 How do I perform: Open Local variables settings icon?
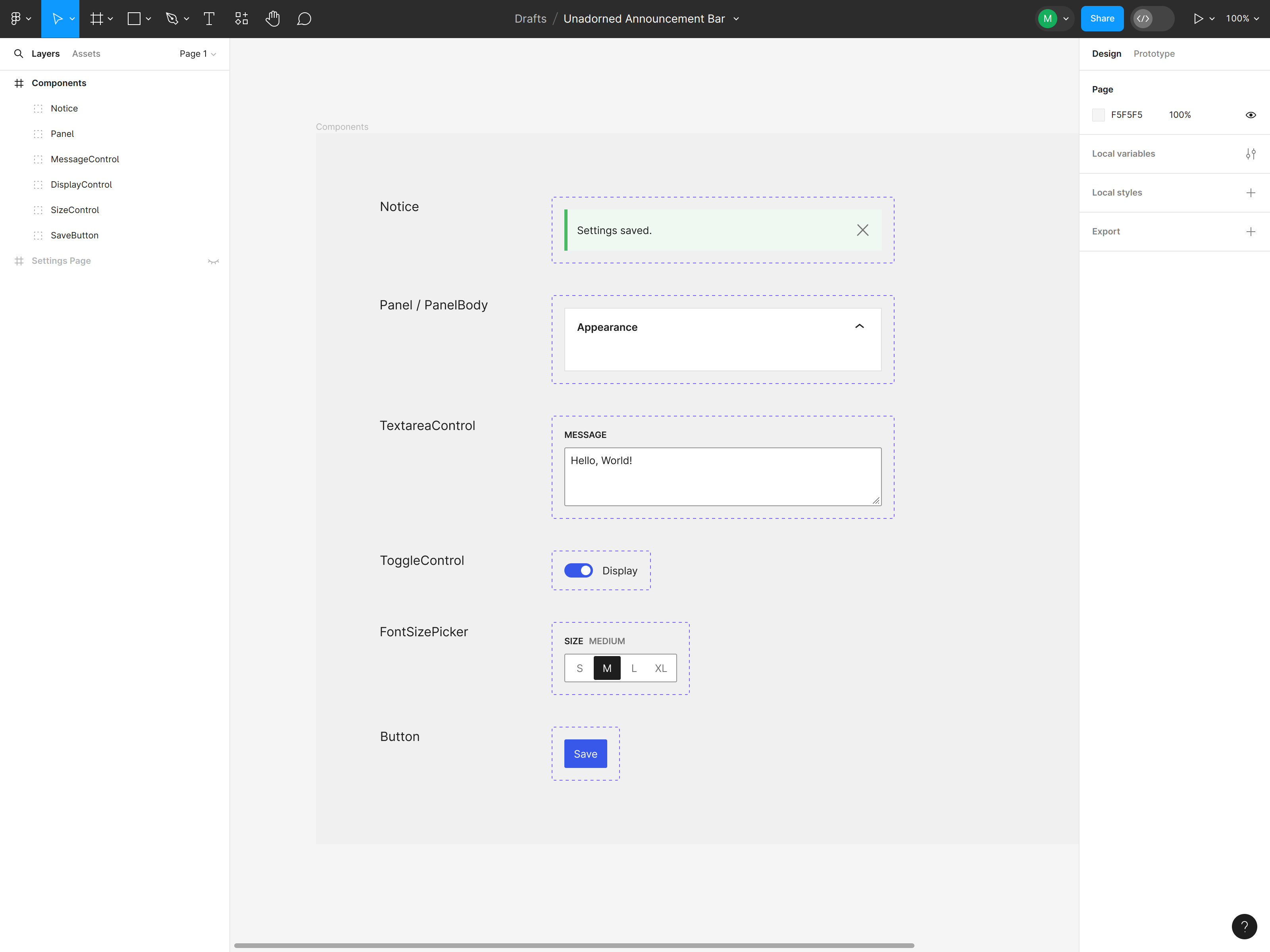click(x=1251, y=154)
